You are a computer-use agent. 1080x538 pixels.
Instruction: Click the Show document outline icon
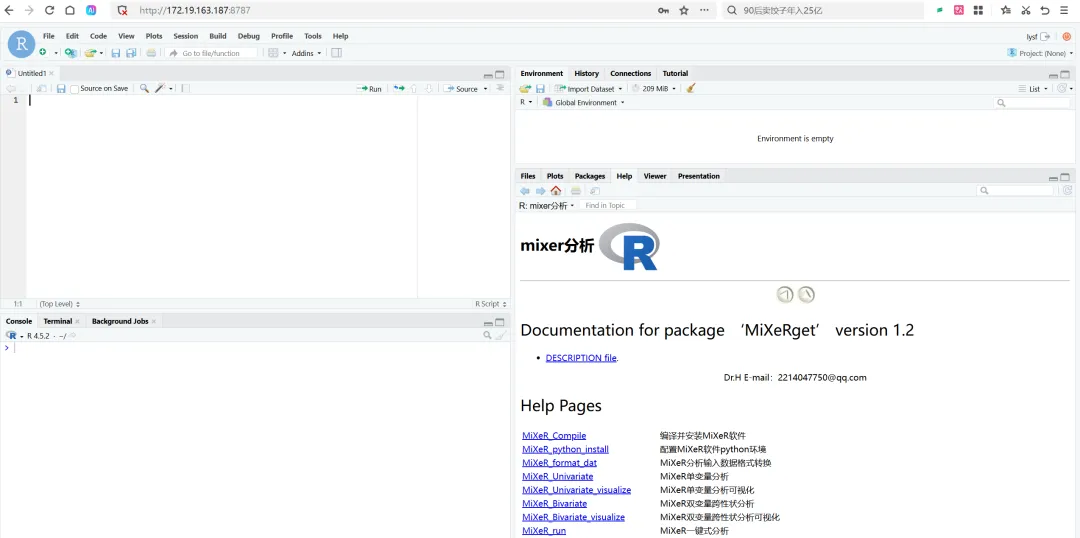(x=500, y=88)
